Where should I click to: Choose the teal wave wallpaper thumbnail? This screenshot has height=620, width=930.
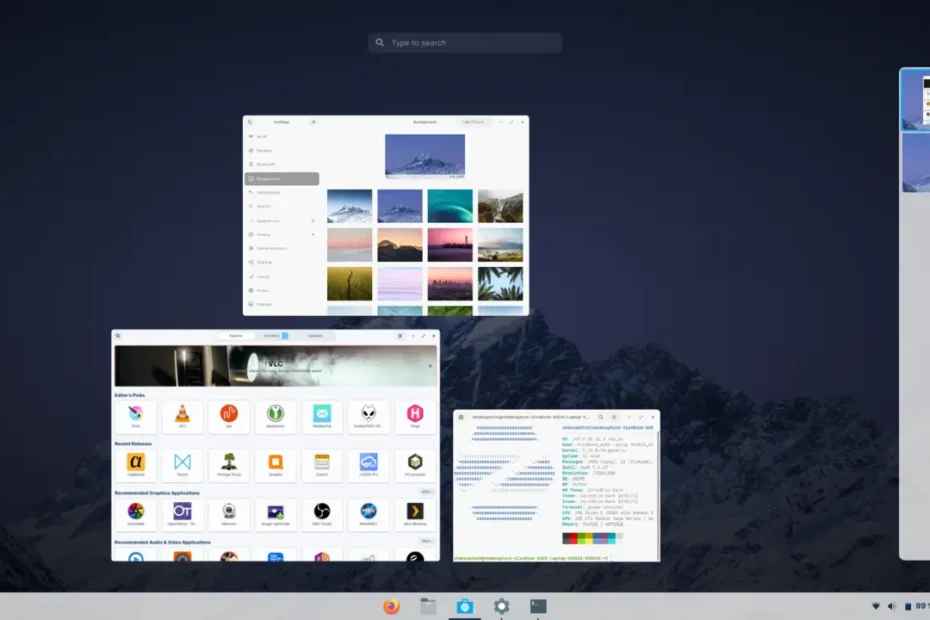click(450, 206)
